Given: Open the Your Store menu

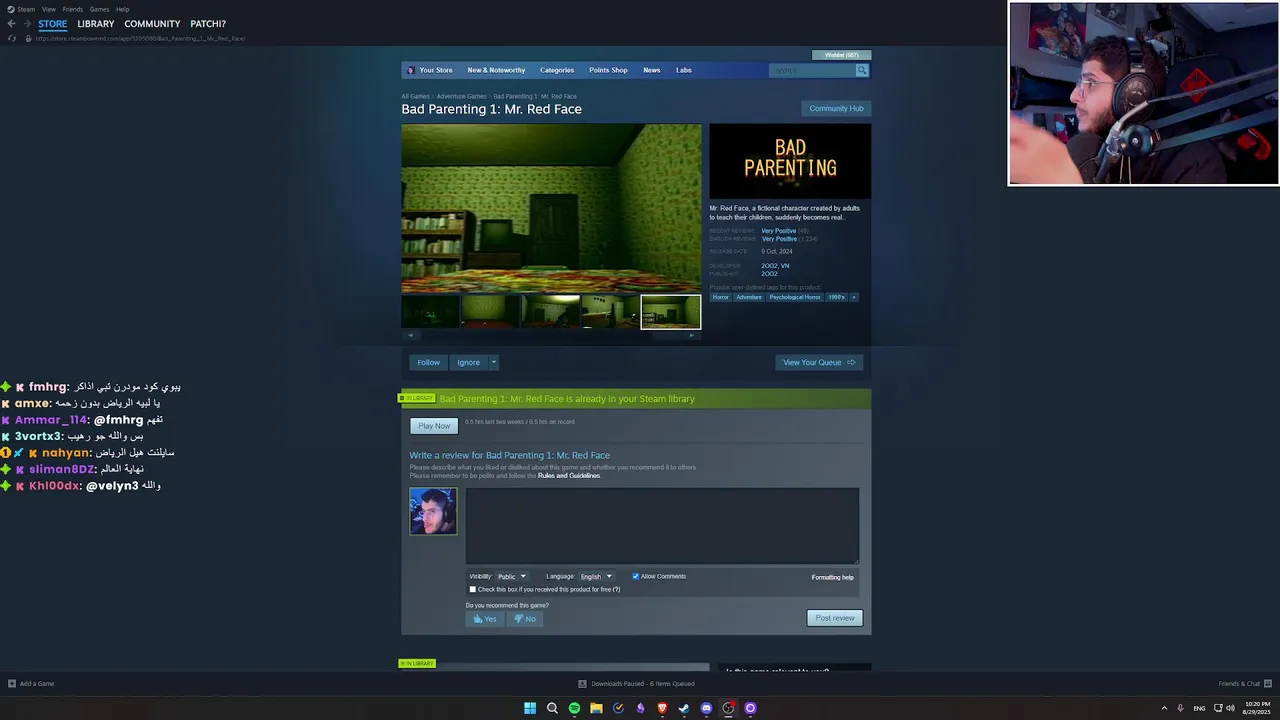Looking at the screenshot, I should pos(436,70).
